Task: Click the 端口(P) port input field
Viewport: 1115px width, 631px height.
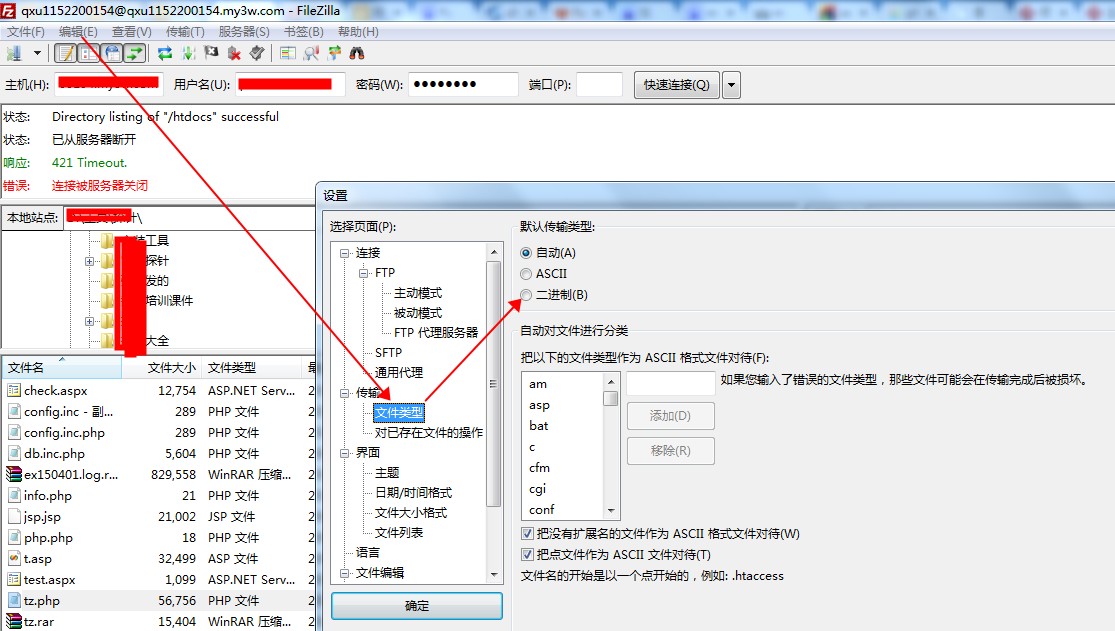Action: pyautogui.click(x=599, y=85)
